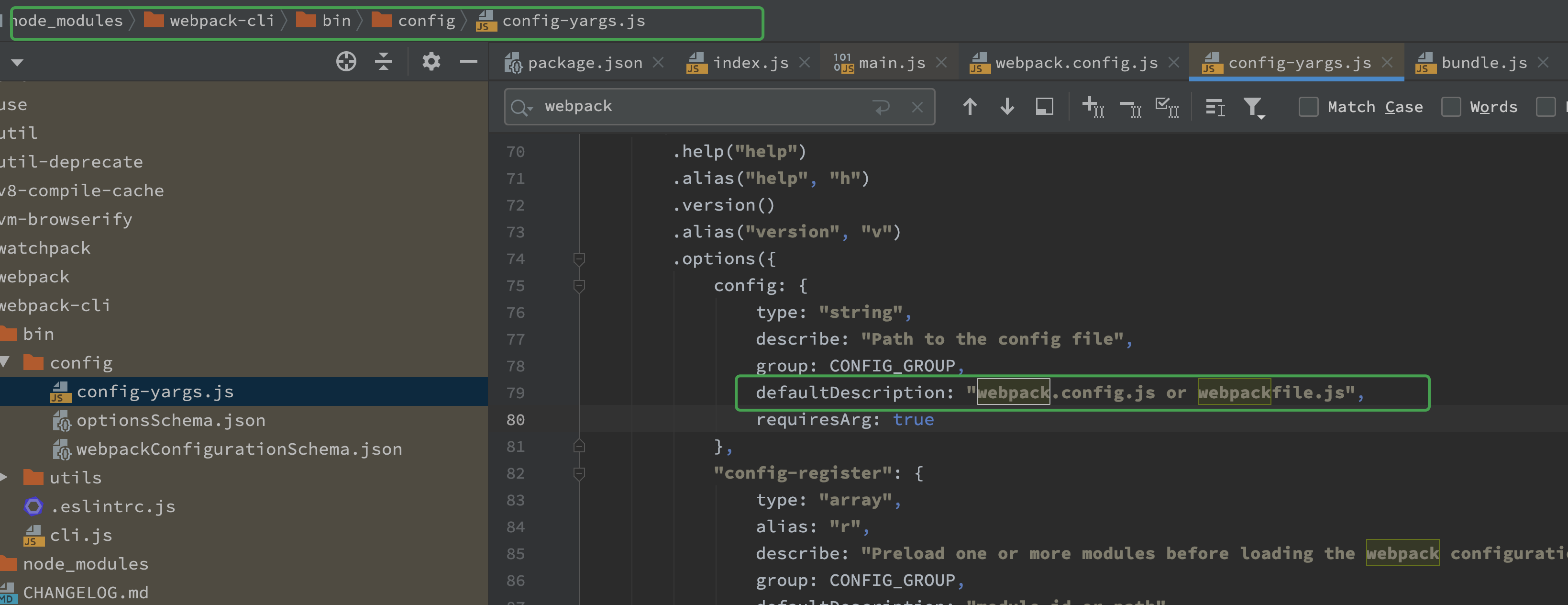1568x605 pixels.
Task: Enable Words checkbox
Action: [x=1451, y=107]
